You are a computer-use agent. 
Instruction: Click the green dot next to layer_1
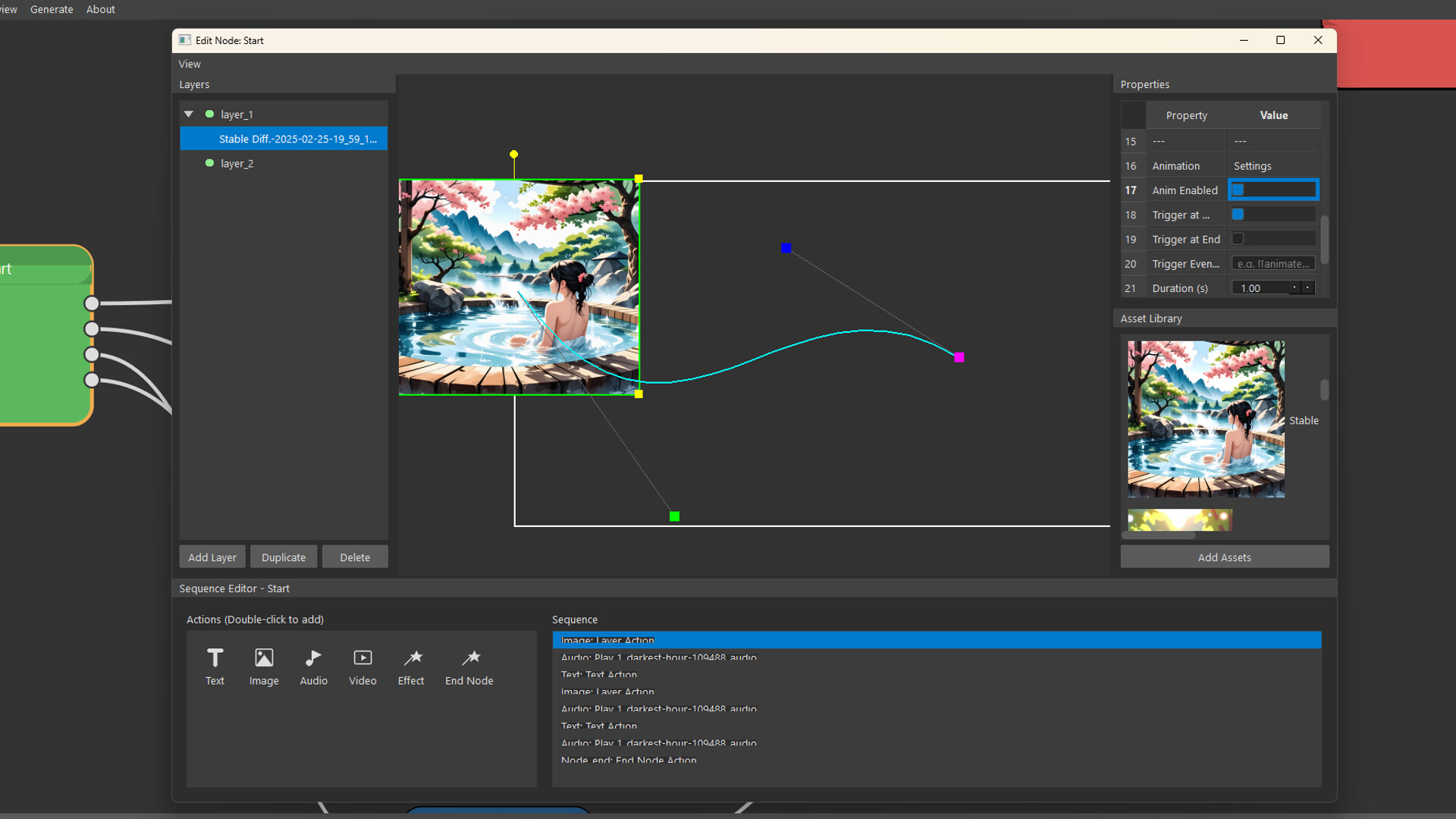210,115
